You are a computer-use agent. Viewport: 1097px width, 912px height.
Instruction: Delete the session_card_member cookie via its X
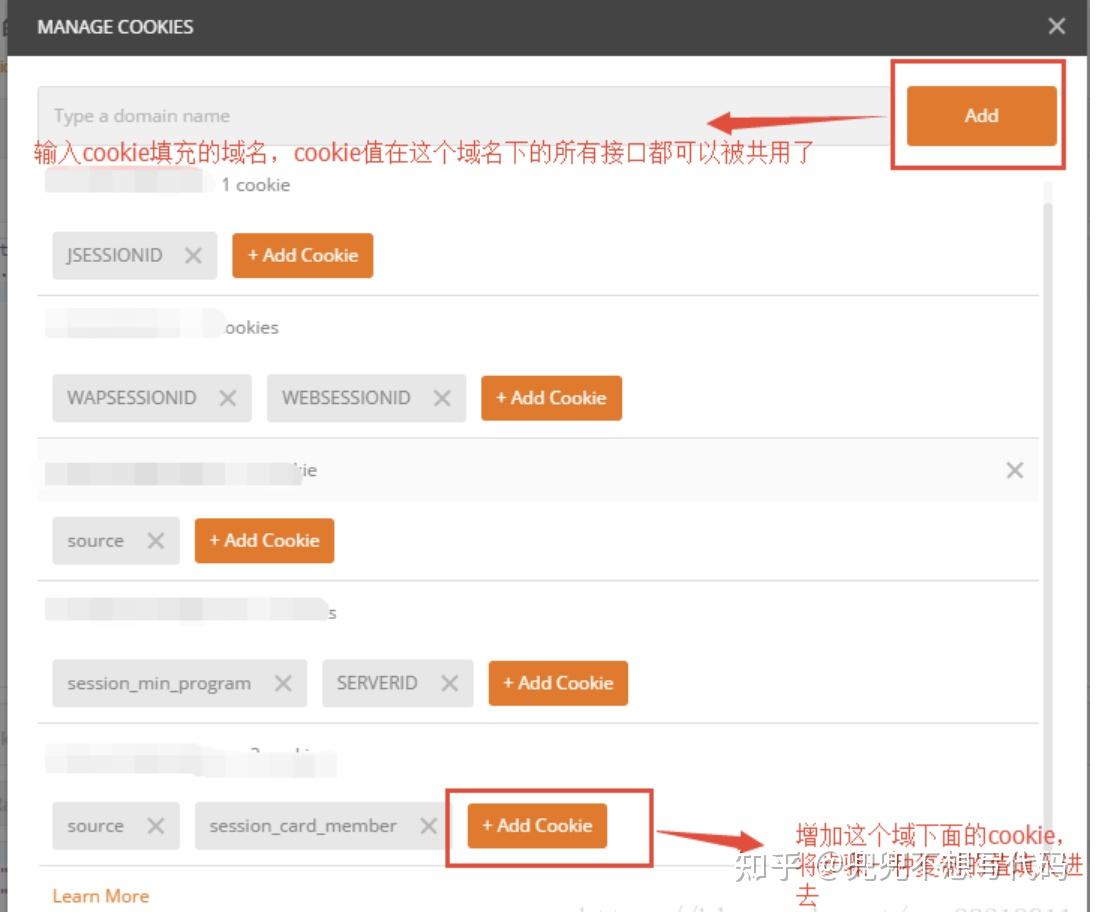click(x=428, y=826)
